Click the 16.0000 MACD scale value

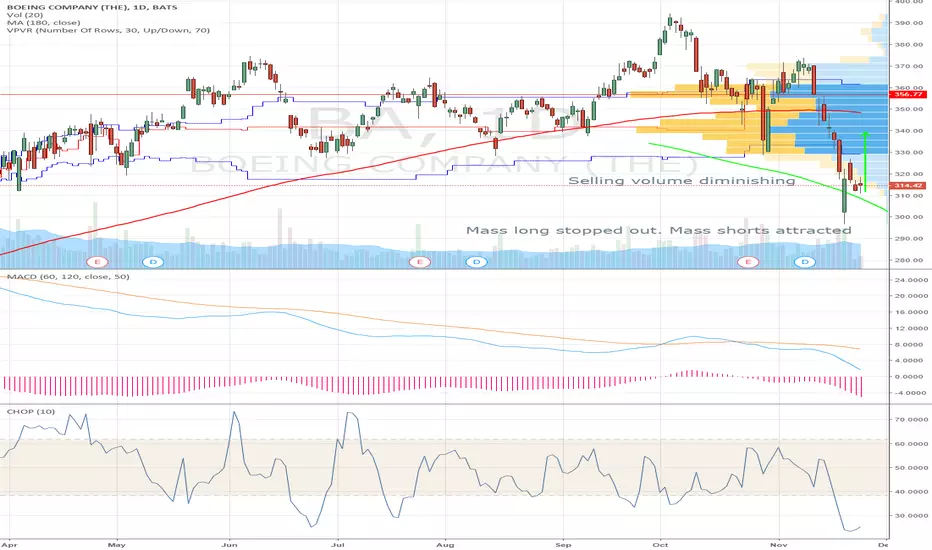tap(911, 312)
